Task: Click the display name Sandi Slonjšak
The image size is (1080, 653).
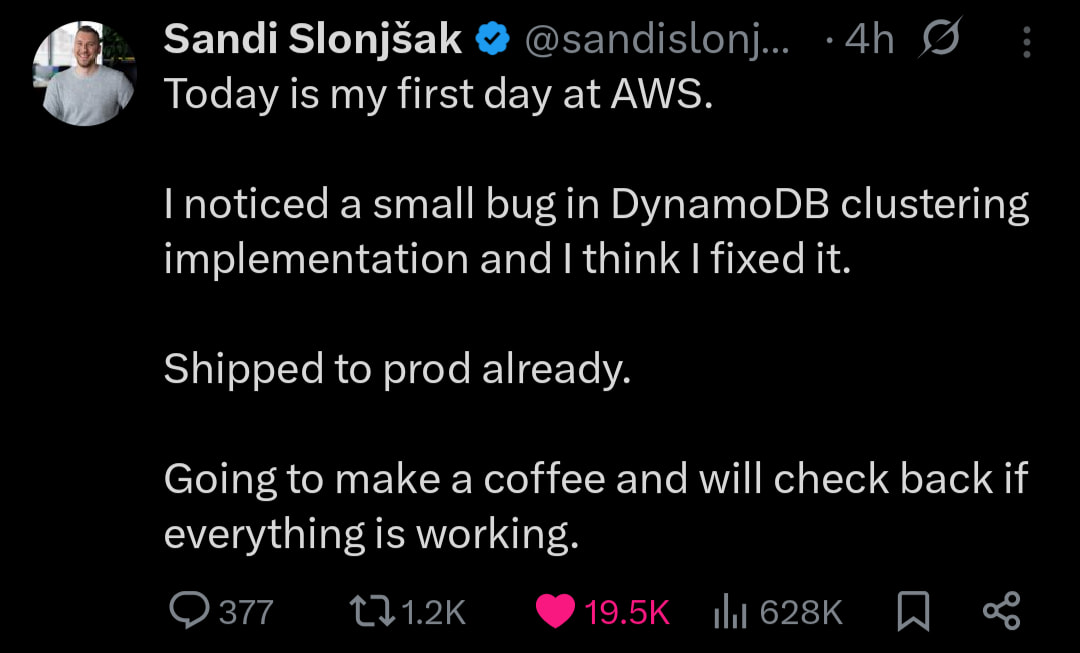Action: tap(312, 40)
